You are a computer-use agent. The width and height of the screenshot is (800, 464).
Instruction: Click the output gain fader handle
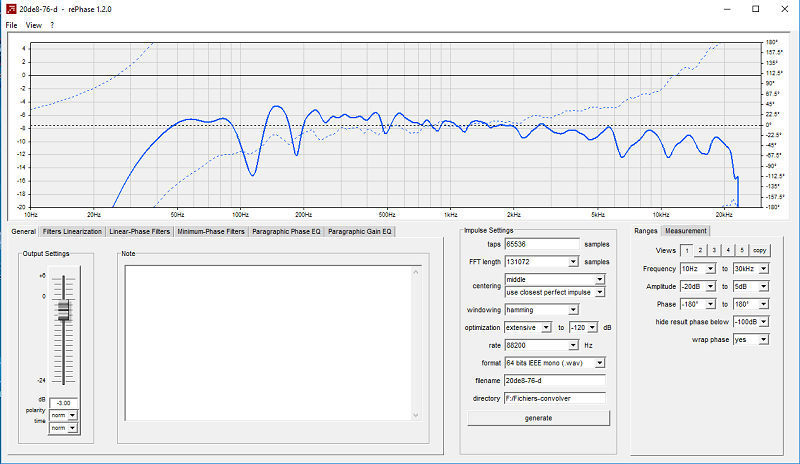coord(64,310)
